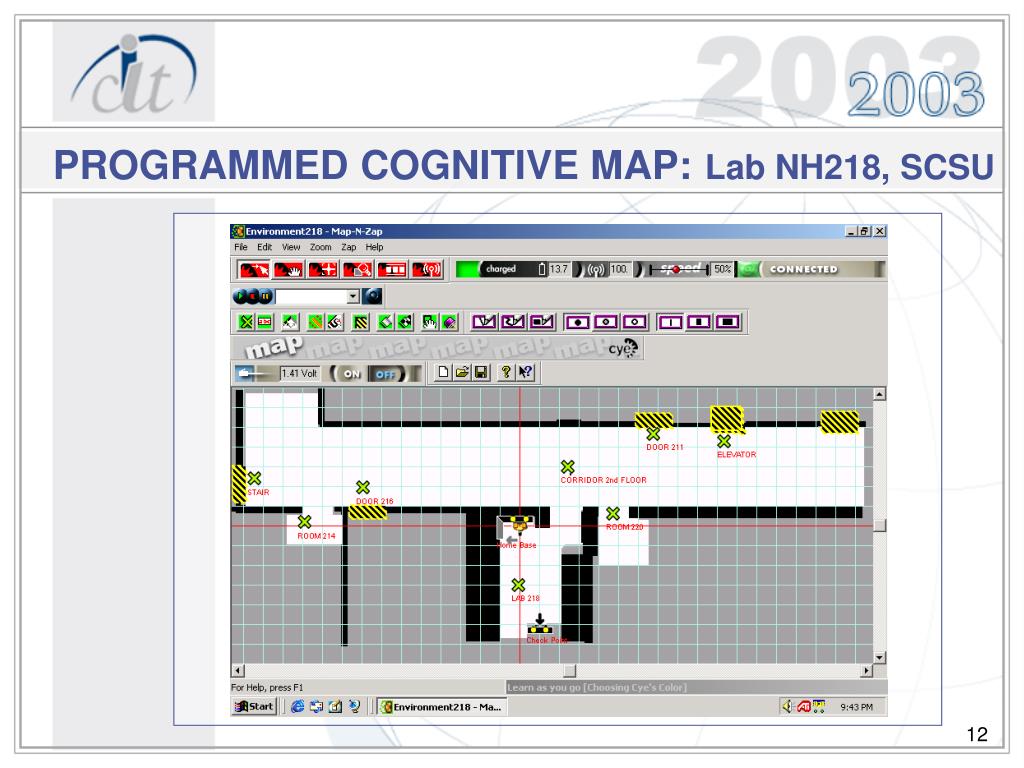Click the red segmented-bar toolbar icon
The image size is (1024, 768).
pos(392,269)
